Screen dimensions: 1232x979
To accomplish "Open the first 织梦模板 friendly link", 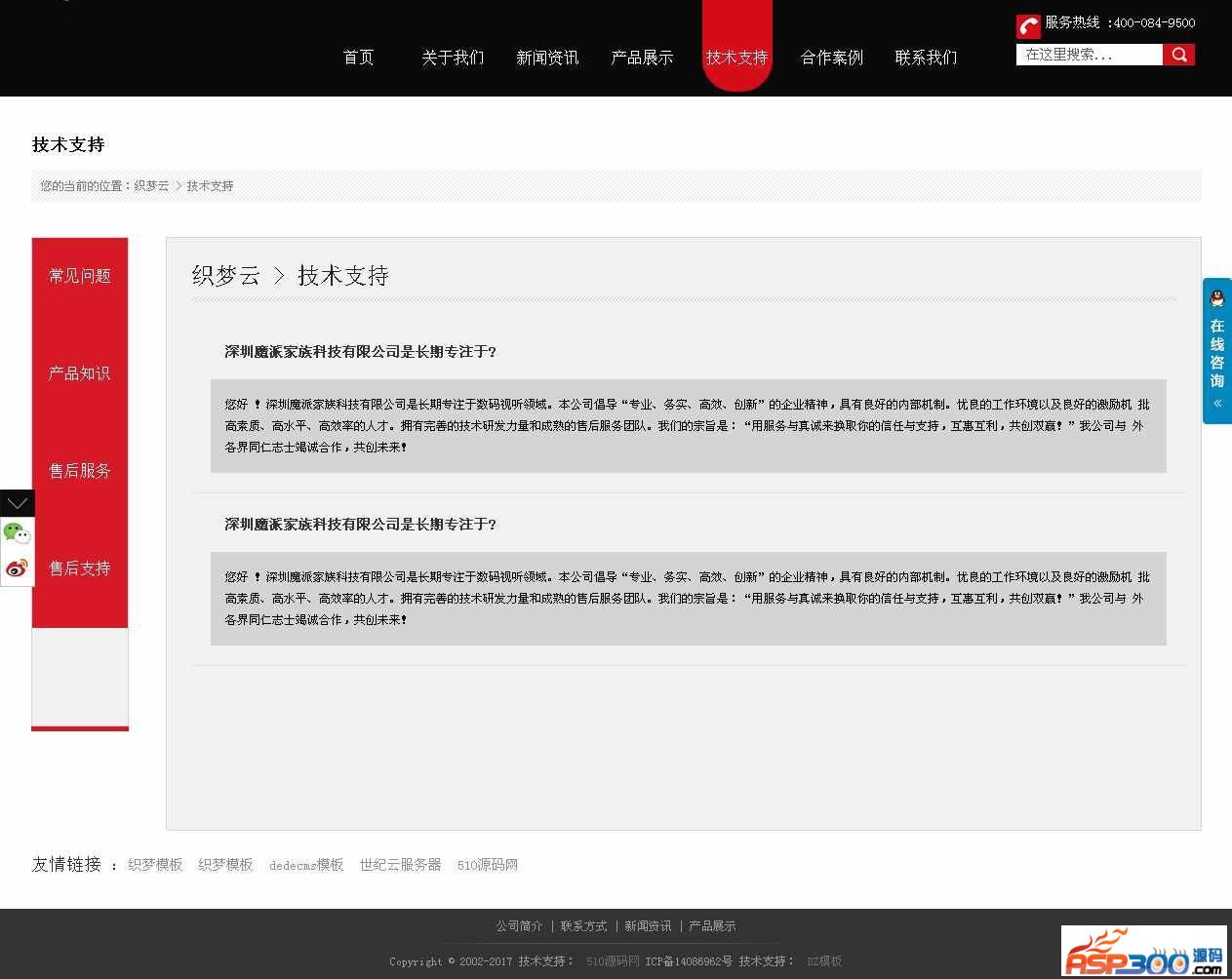I will 155,865.
